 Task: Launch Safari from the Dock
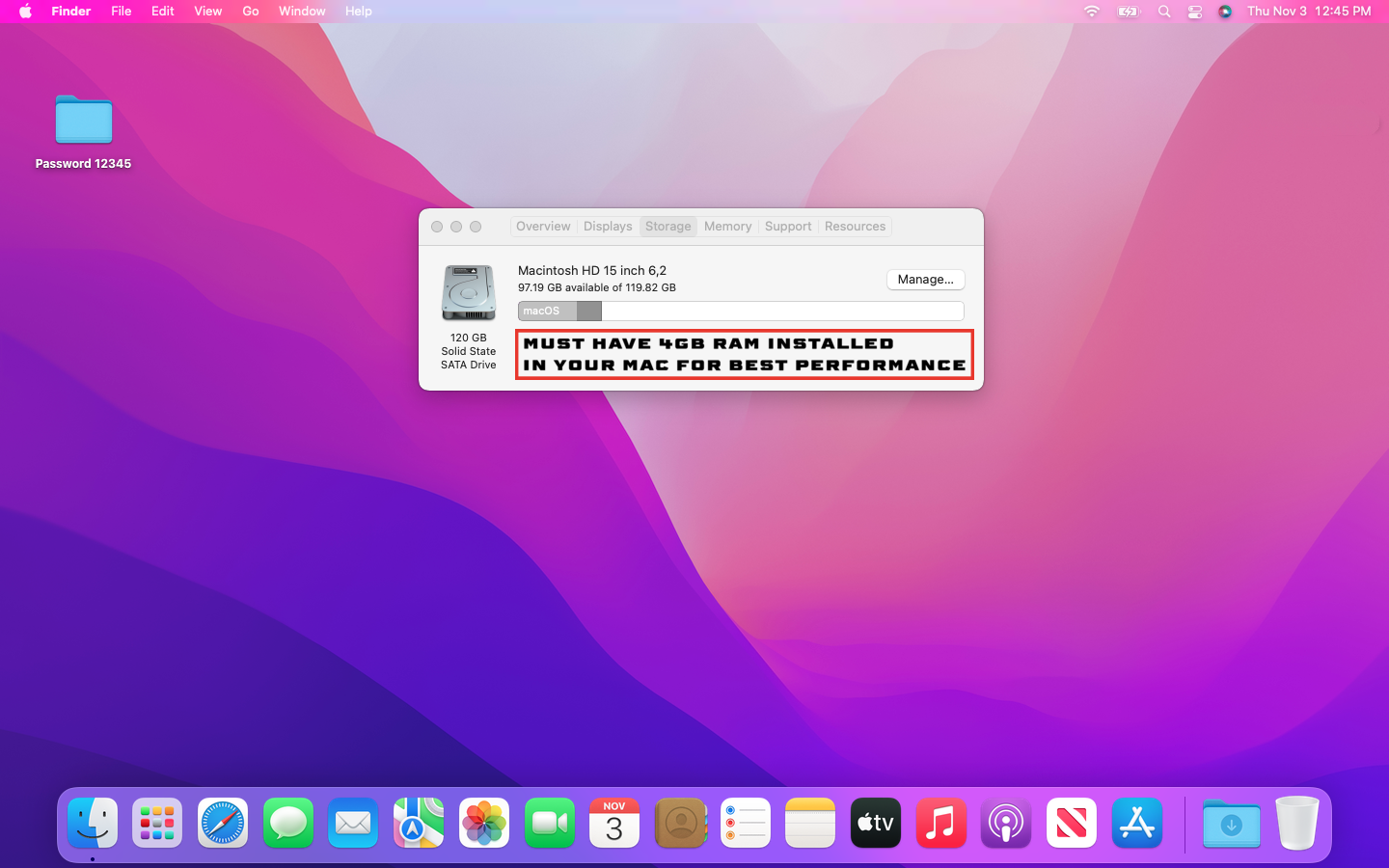pyautogui.click(x=223, y=823)
